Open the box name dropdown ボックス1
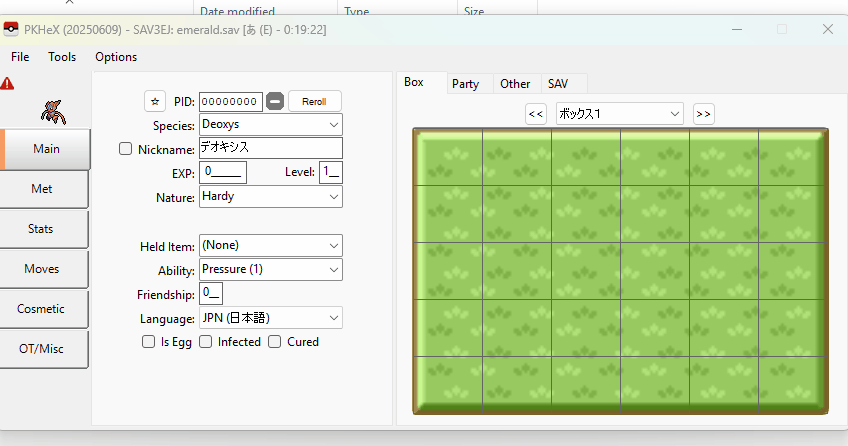 [x=620, y=114]
